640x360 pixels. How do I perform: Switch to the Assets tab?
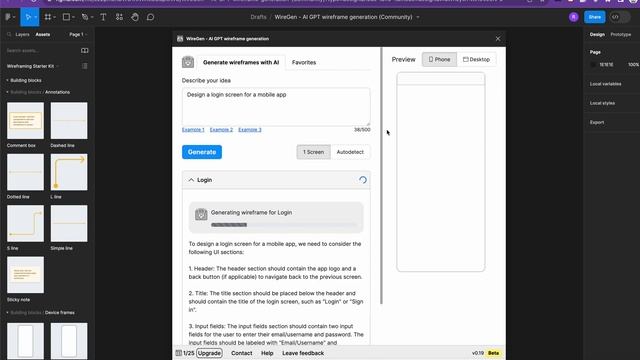[x=42, y=35]
